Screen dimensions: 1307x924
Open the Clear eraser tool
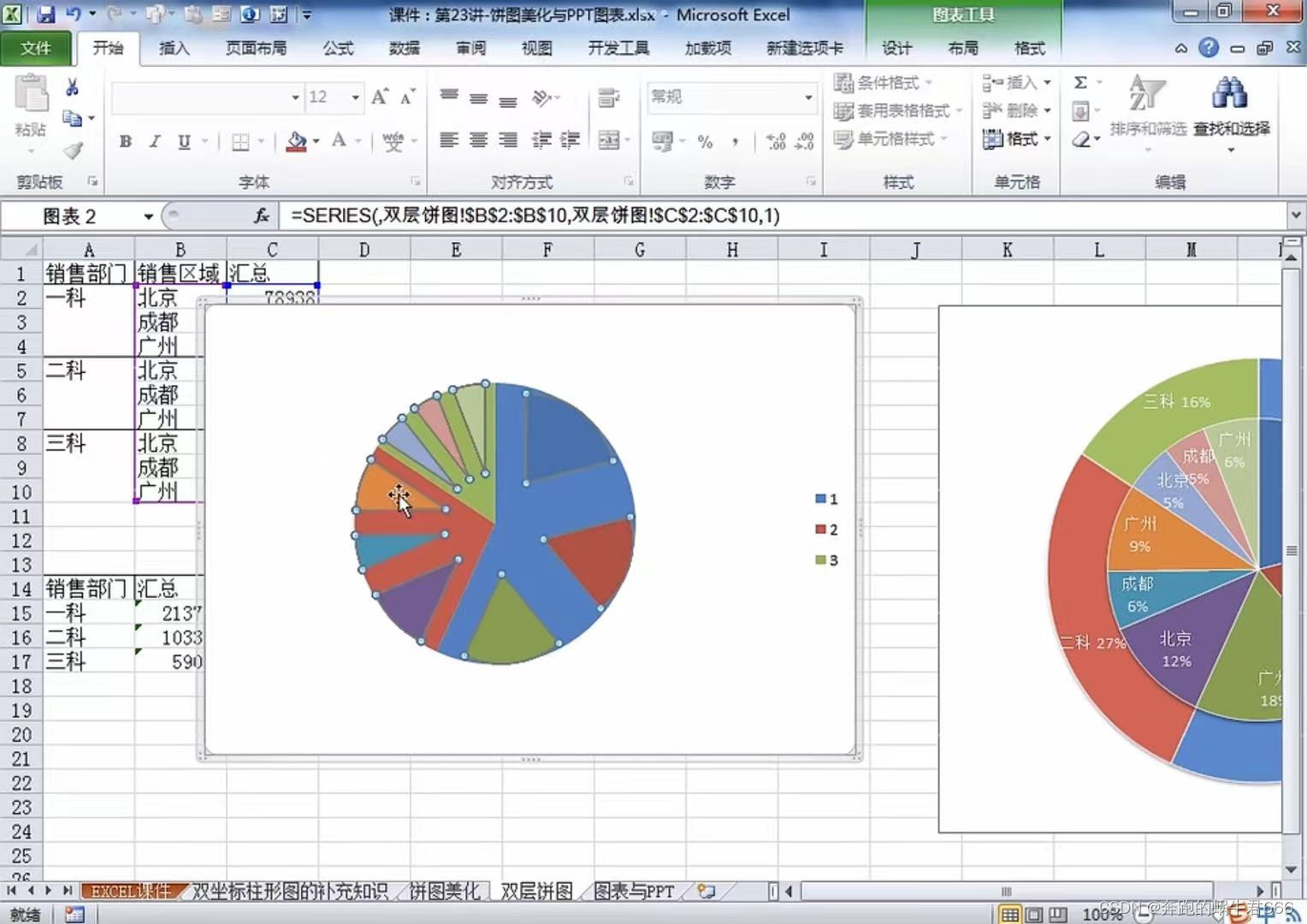pos(1081,139)
